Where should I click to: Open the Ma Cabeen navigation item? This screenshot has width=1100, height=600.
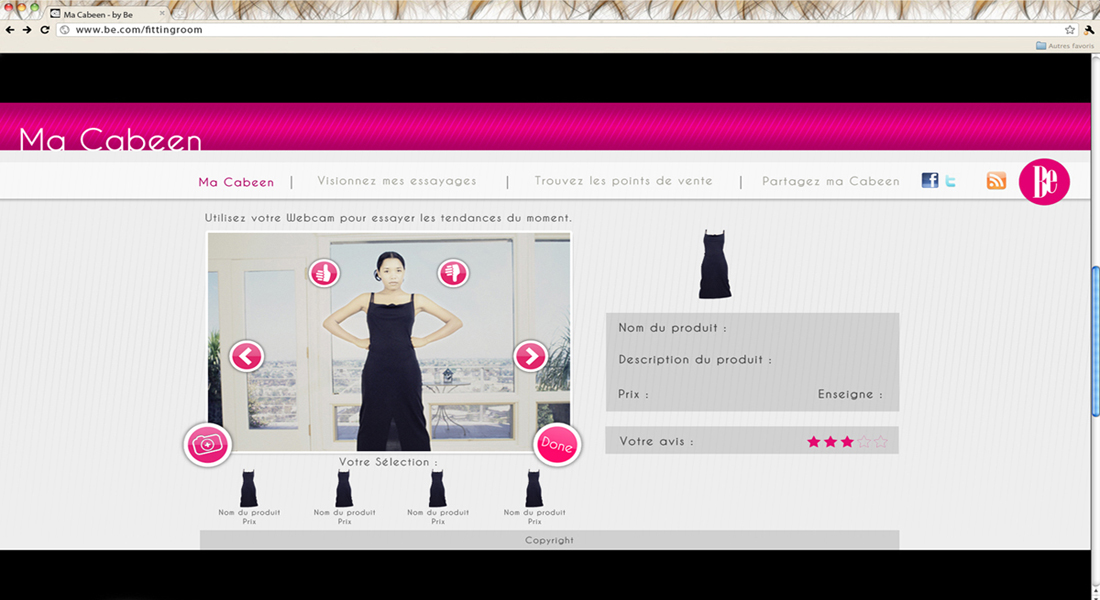pyautogui.click(x=236, y=182)
